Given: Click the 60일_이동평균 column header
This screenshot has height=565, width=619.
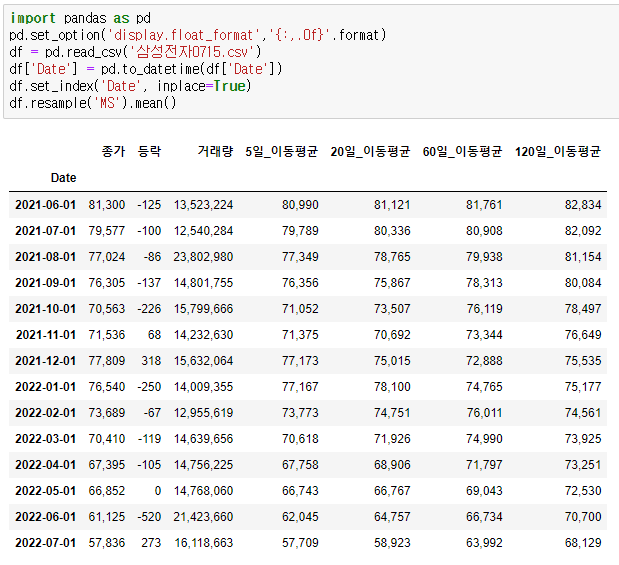Looking at the screenshot, I should coord(462,151).
